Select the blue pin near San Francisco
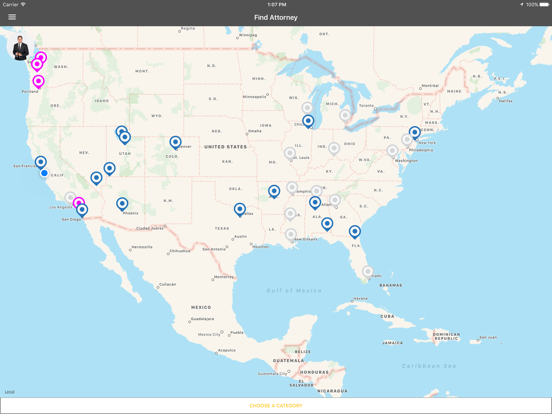Image resolution: width=552 pixels, height=414 pixels. click(x=41, y=163)
